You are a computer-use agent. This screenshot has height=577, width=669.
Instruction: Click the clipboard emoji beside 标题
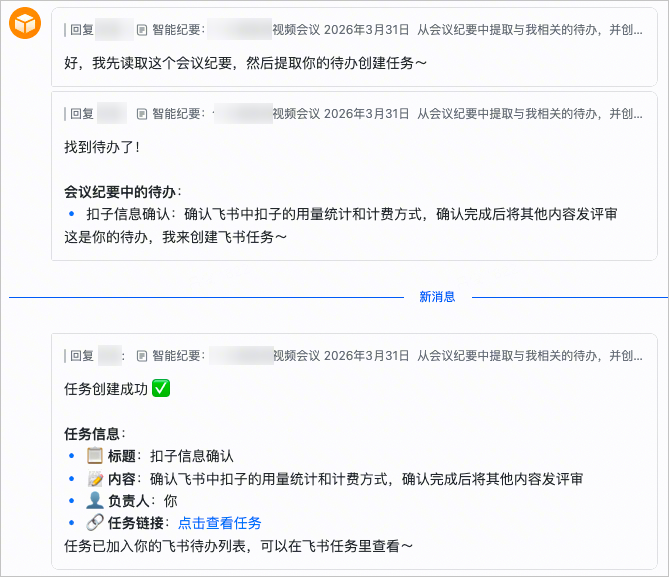[95, 456]
